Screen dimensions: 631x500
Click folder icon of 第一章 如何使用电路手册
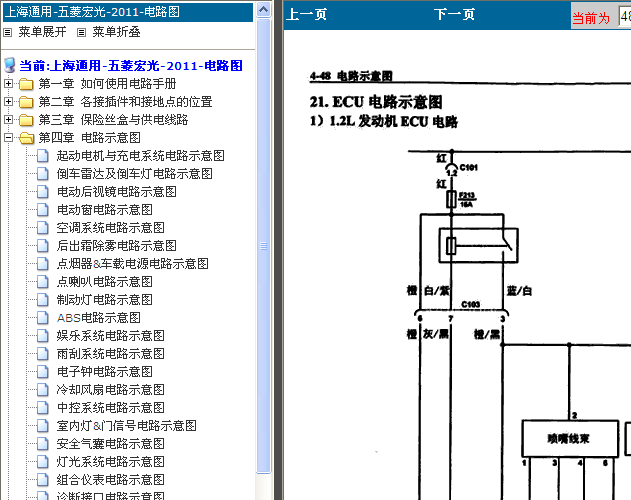(x=26, y=84)
